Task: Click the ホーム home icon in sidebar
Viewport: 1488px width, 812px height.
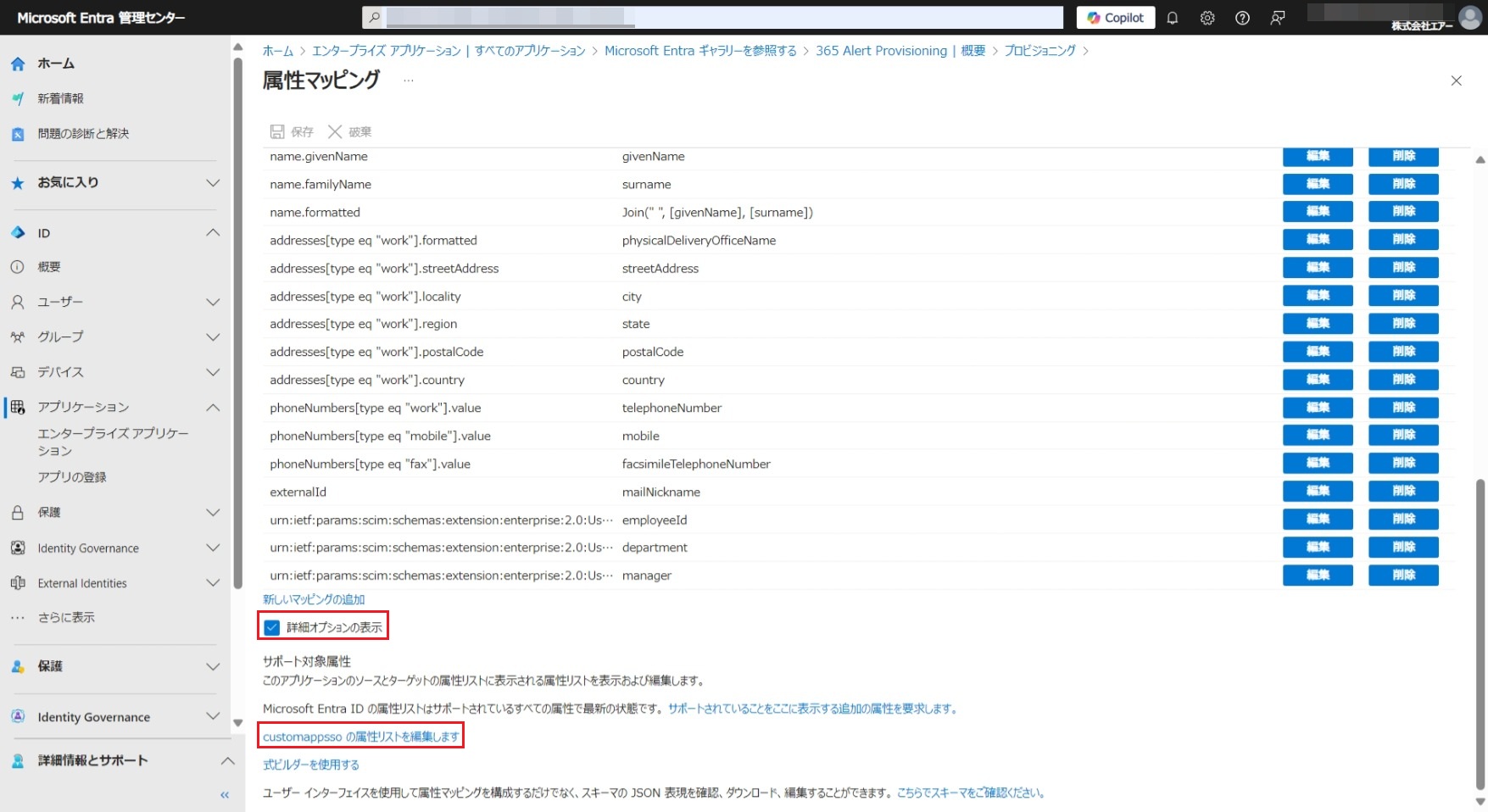Action: [18, 64]
